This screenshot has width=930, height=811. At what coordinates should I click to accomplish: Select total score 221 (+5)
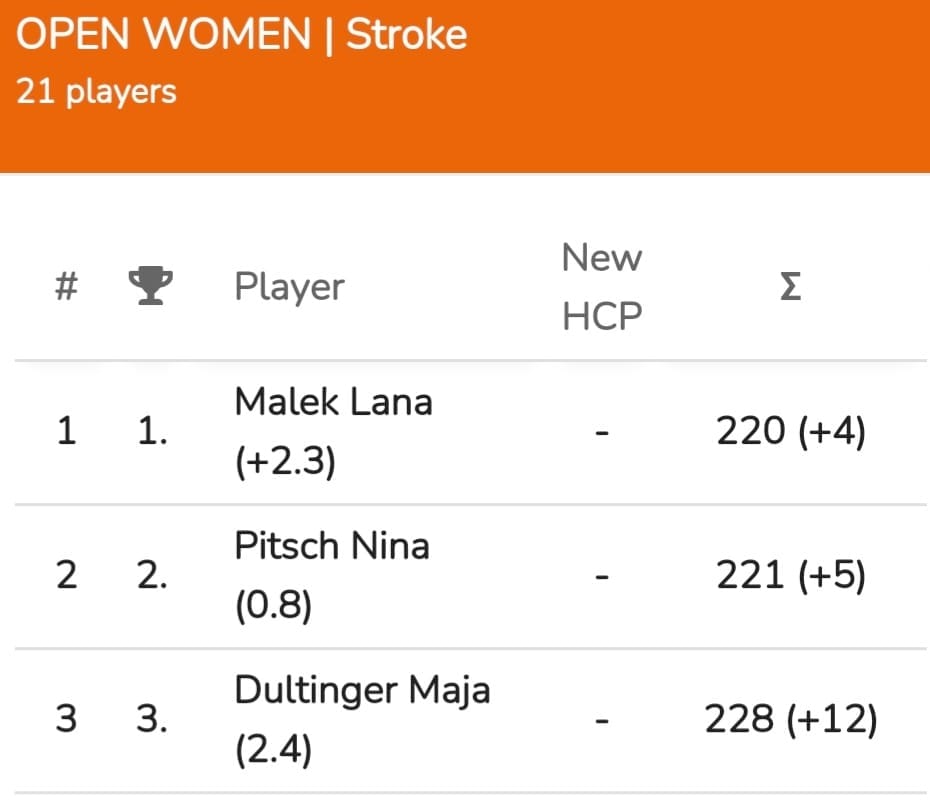791,575
